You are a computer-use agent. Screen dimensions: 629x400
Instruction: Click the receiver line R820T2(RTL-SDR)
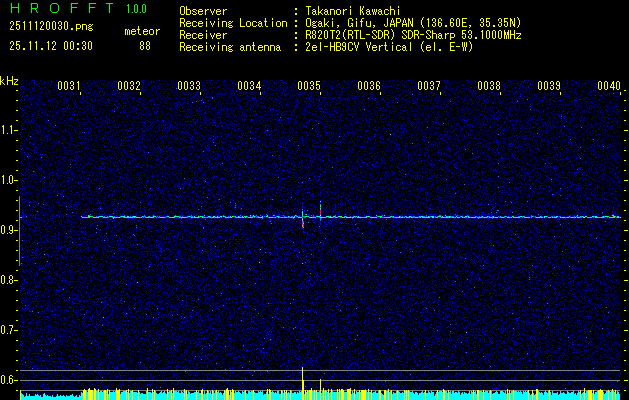pyautogui.click(x=351, y=35)
